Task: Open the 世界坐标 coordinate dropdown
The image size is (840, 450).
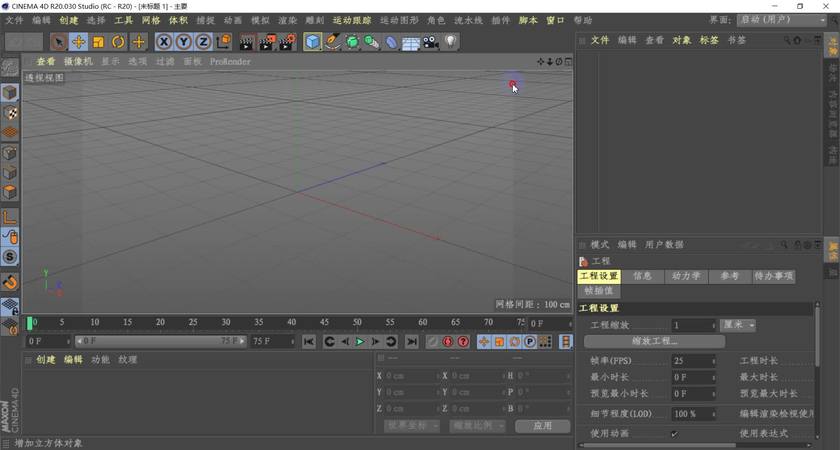Action: point(411,426)
